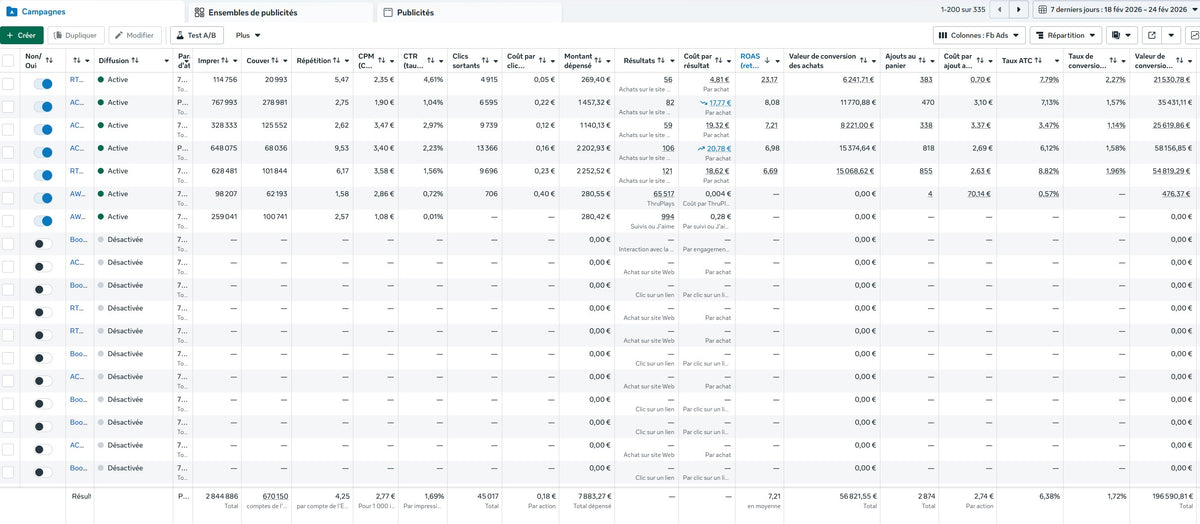Click the Test A/B flask button

(196, 35)
